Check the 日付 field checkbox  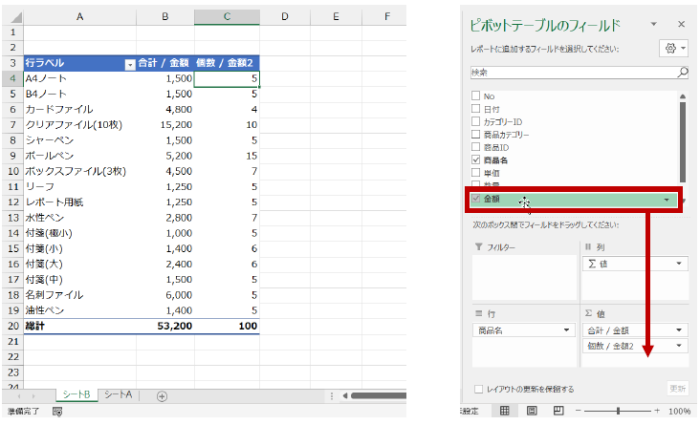point(475,108)
